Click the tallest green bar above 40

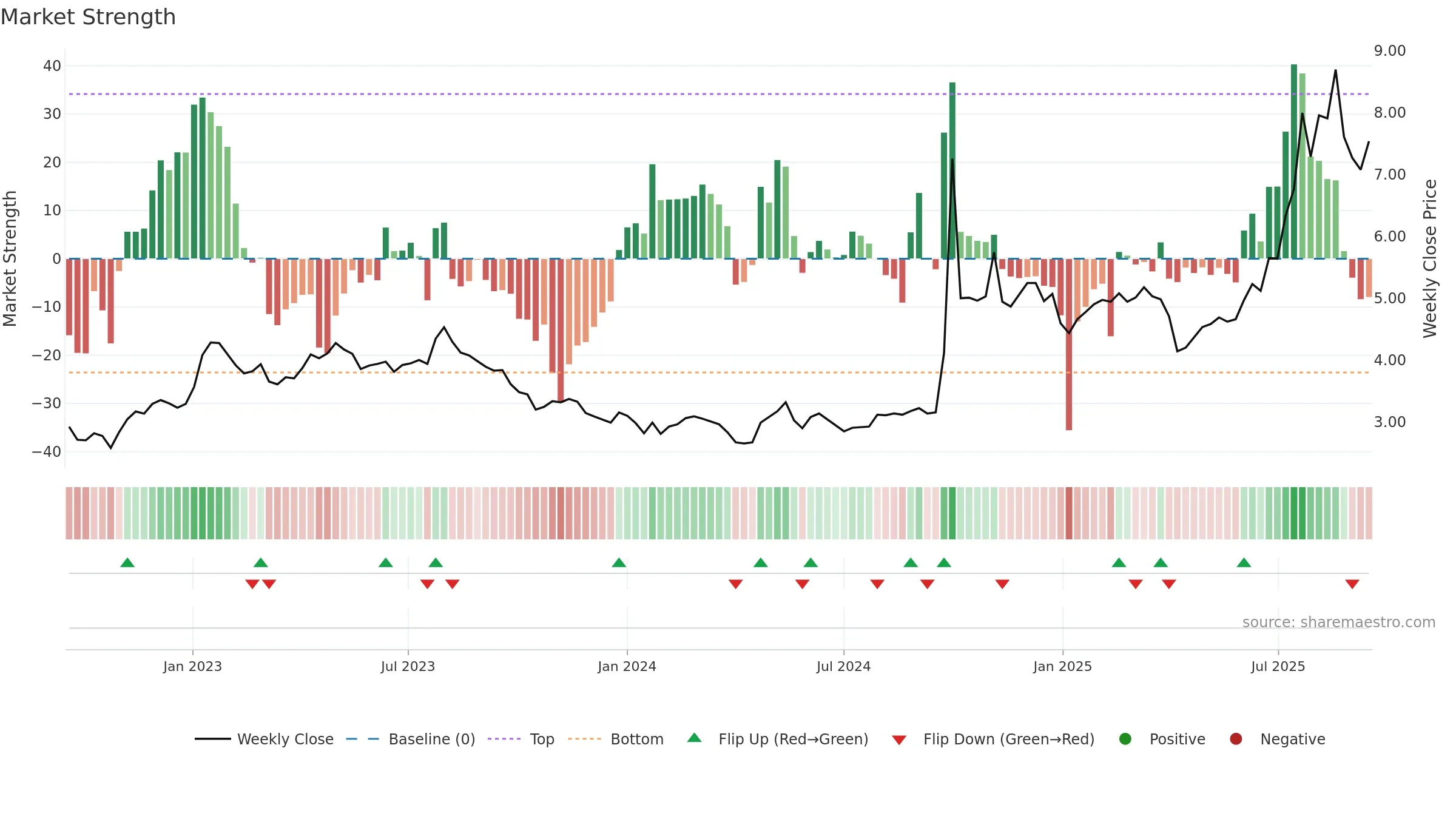[x=1294, y=161]
